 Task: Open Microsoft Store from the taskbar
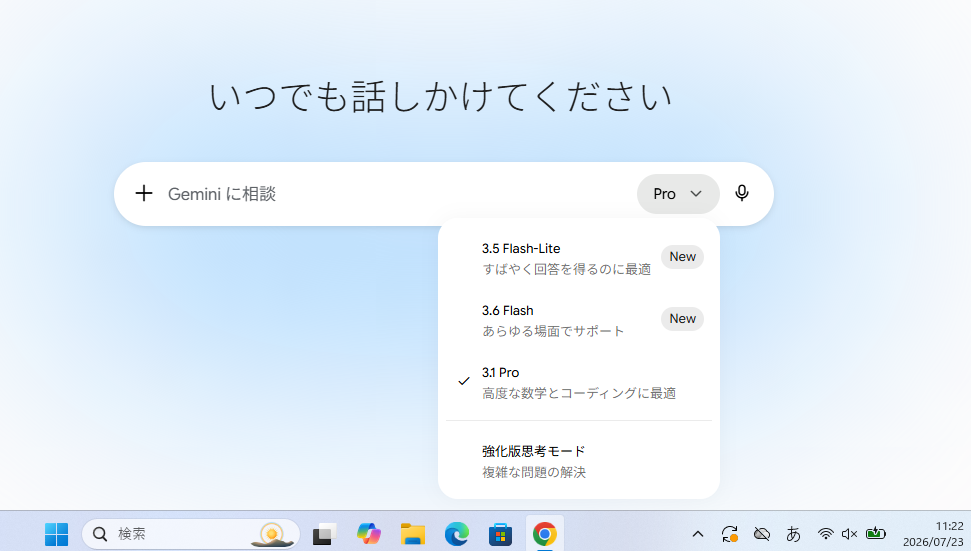(x=500, y=534)
